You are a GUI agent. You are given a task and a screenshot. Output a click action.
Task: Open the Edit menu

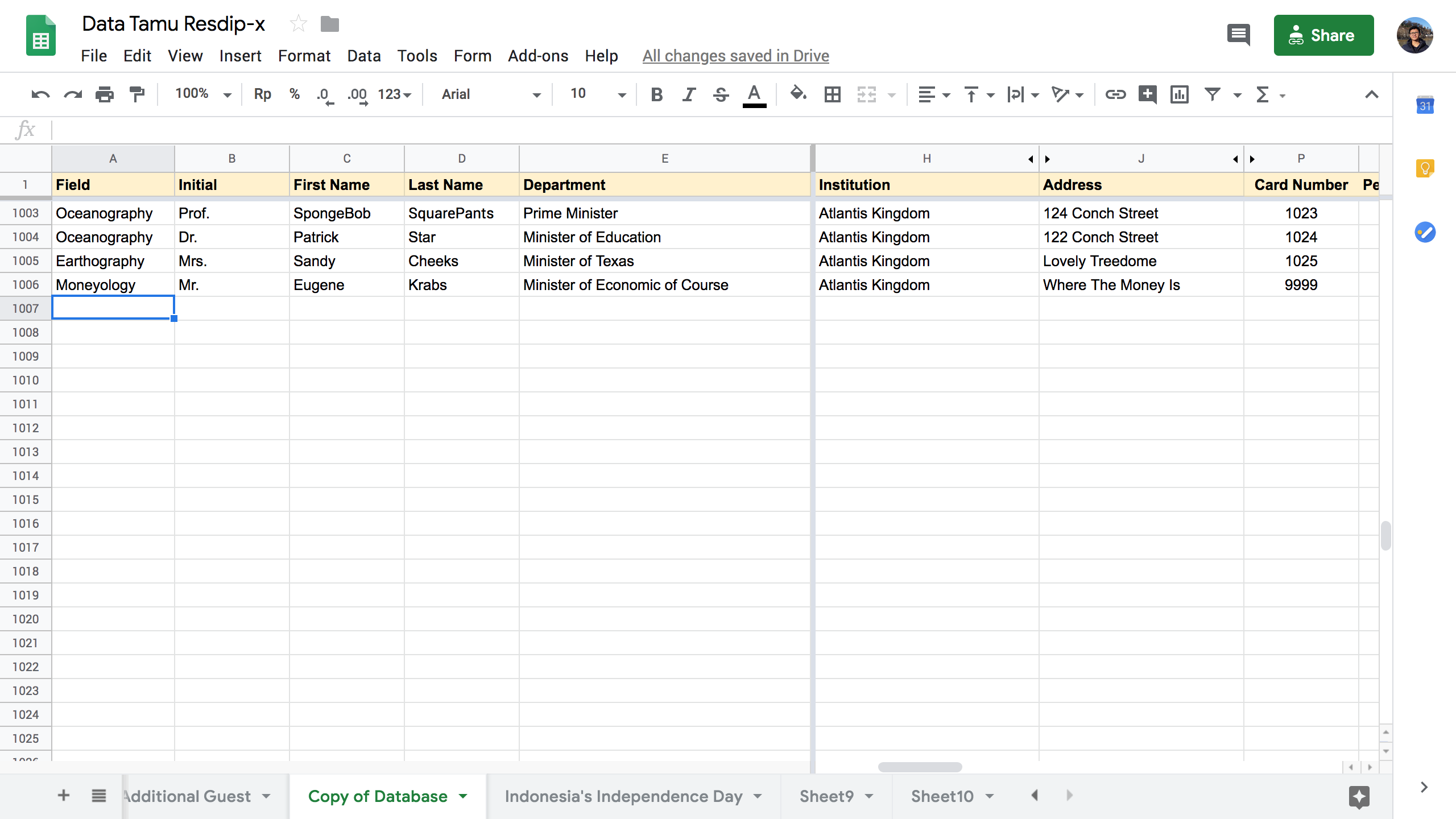(x=137, y=56)
